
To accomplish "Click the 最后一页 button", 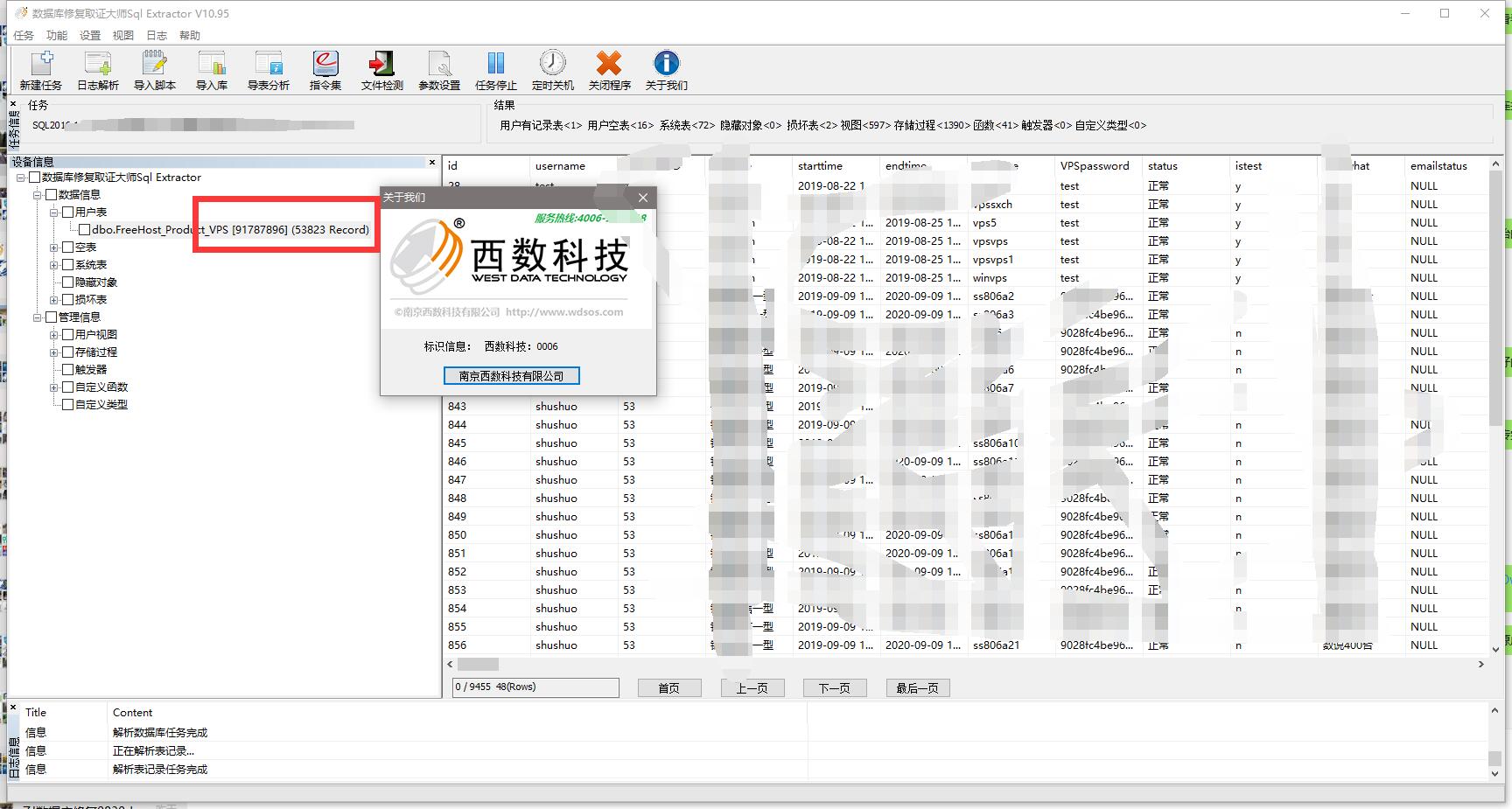I will tap(918, 688).
